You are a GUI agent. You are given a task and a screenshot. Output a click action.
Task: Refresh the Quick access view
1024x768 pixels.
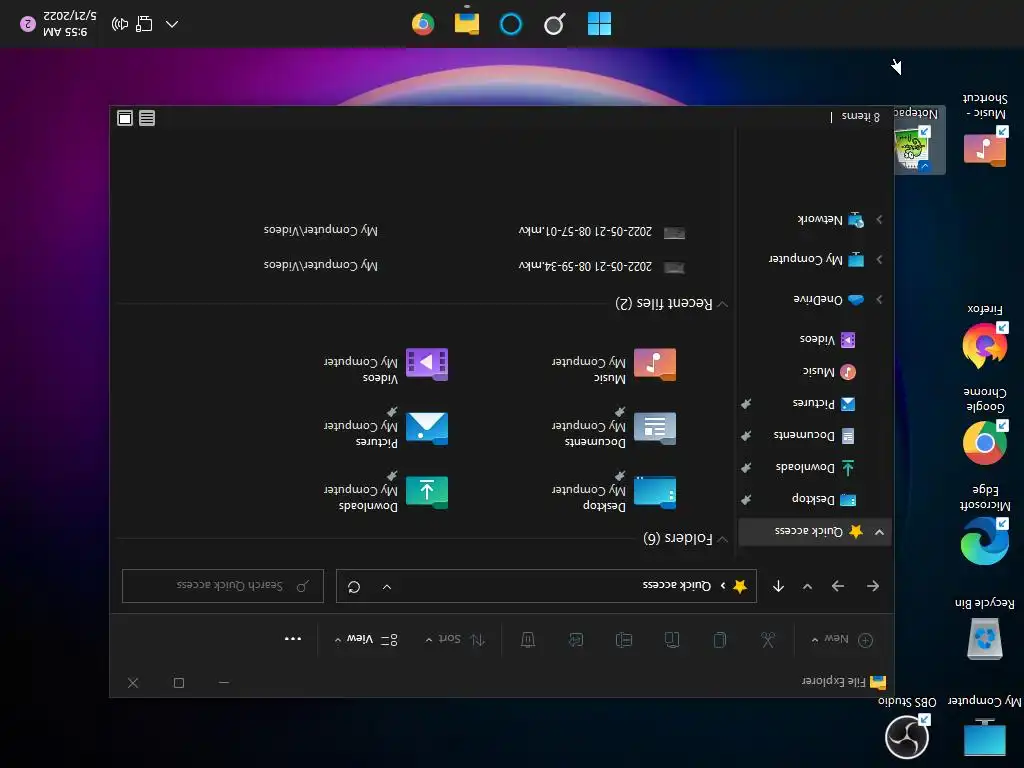click(354, 586)
